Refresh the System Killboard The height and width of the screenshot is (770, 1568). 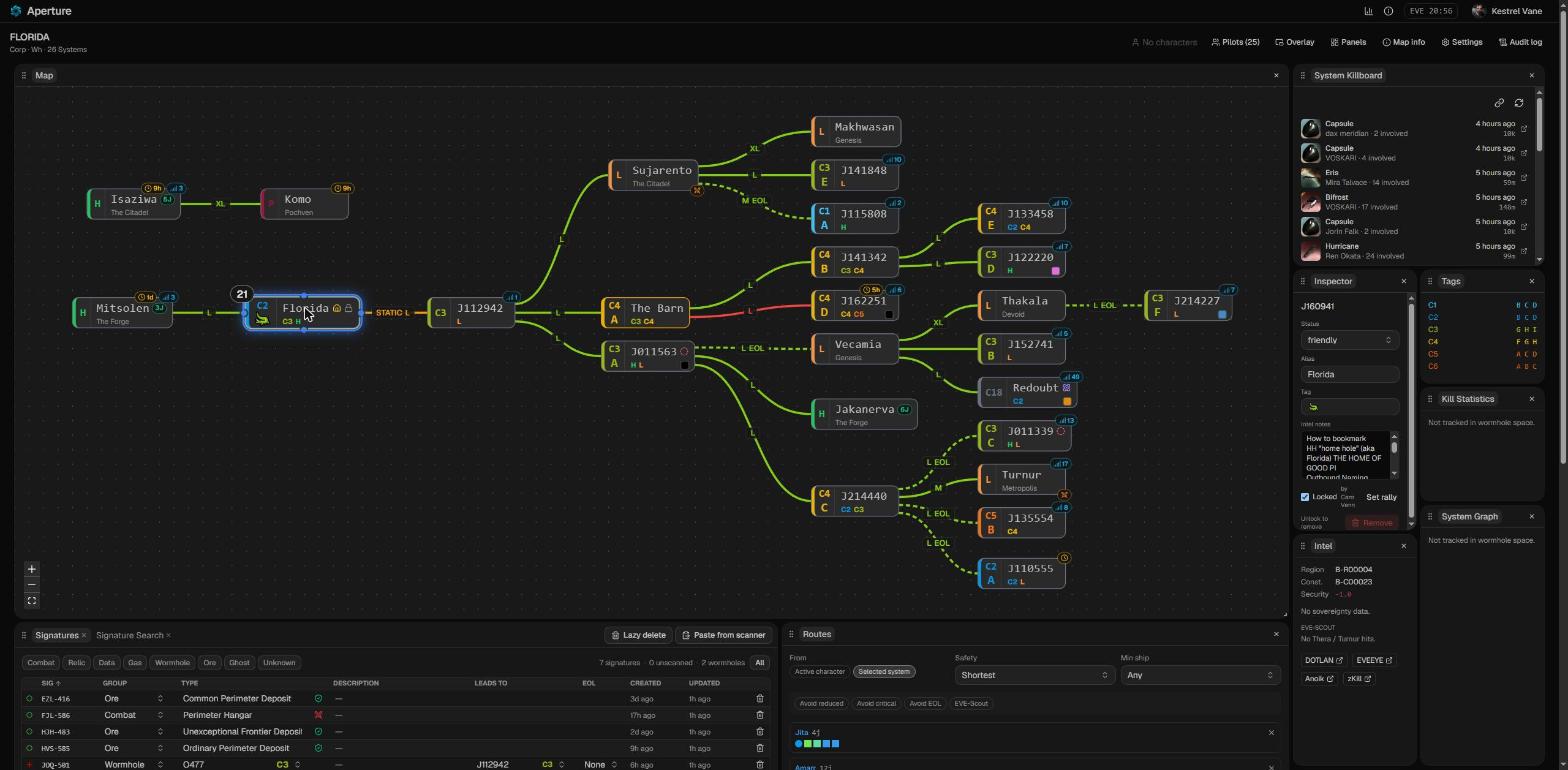[1519, 103]
